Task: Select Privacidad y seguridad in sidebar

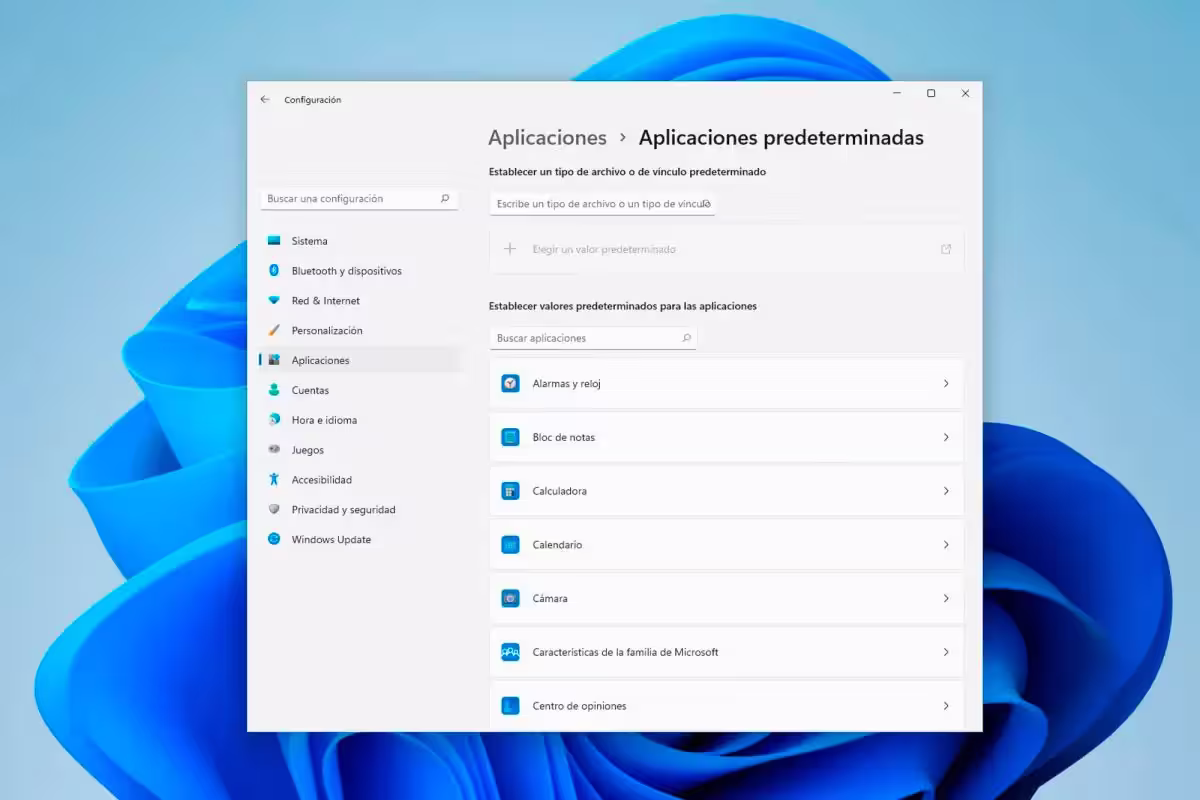Action: (x=360, y=510)
